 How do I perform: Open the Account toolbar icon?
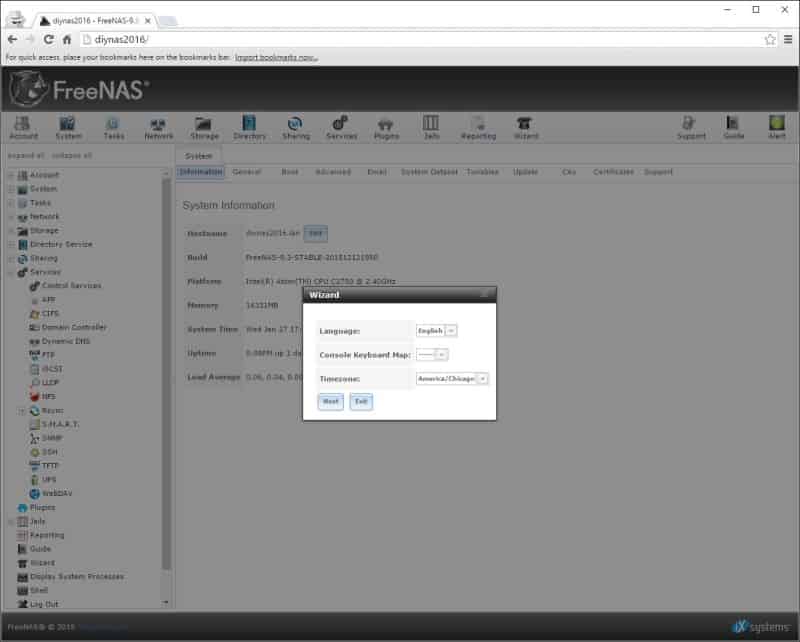point(23,128)
